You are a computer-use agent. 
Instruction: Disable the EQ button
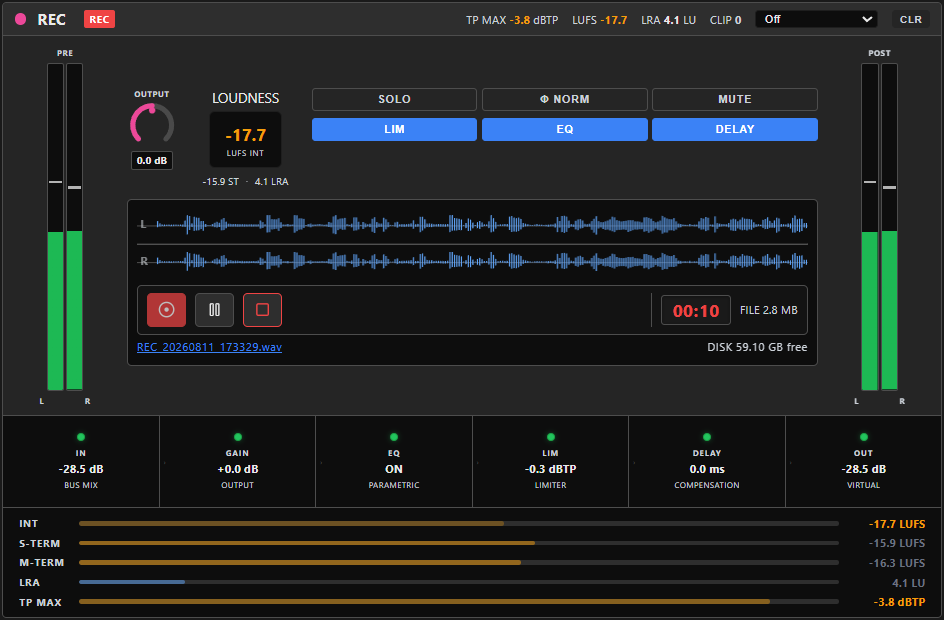[x=565, y=129]
